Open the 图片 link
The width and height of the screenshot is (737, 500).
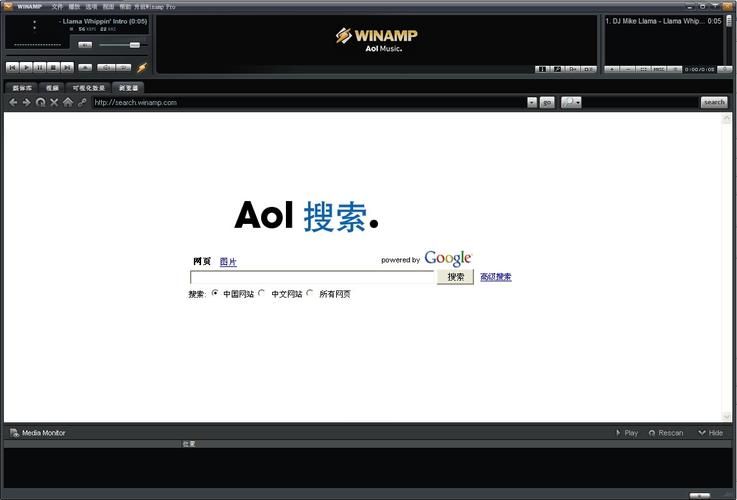pos(228,262)
